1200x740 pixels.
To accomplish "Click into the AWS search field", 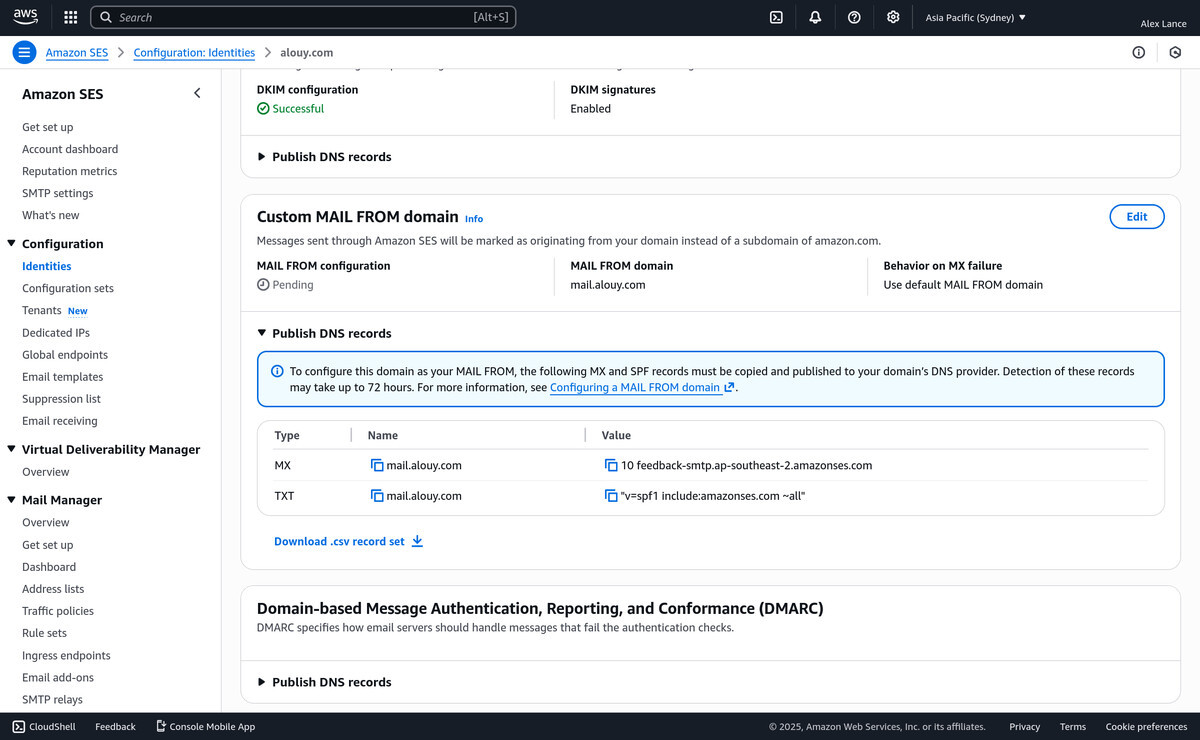I will (x=300, y=17).
